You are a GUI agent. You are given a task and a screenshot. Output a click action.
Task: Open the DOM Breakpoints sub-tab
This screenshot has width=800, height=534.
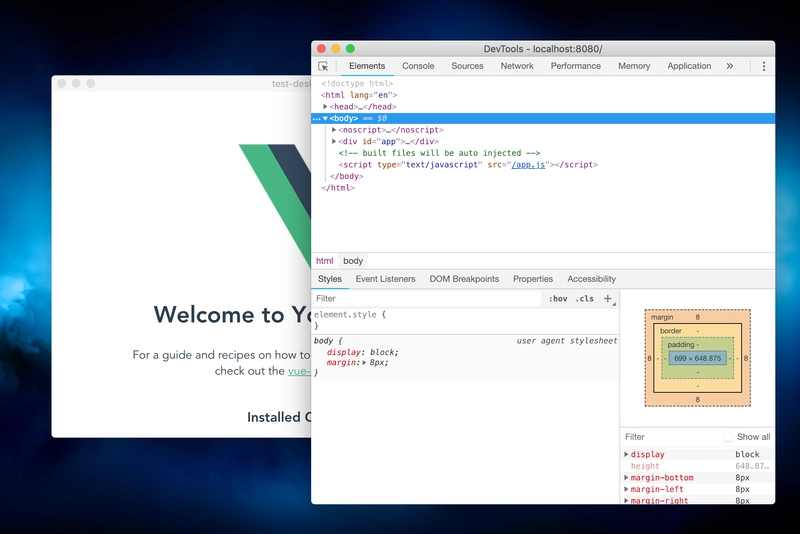pos(464,279)
